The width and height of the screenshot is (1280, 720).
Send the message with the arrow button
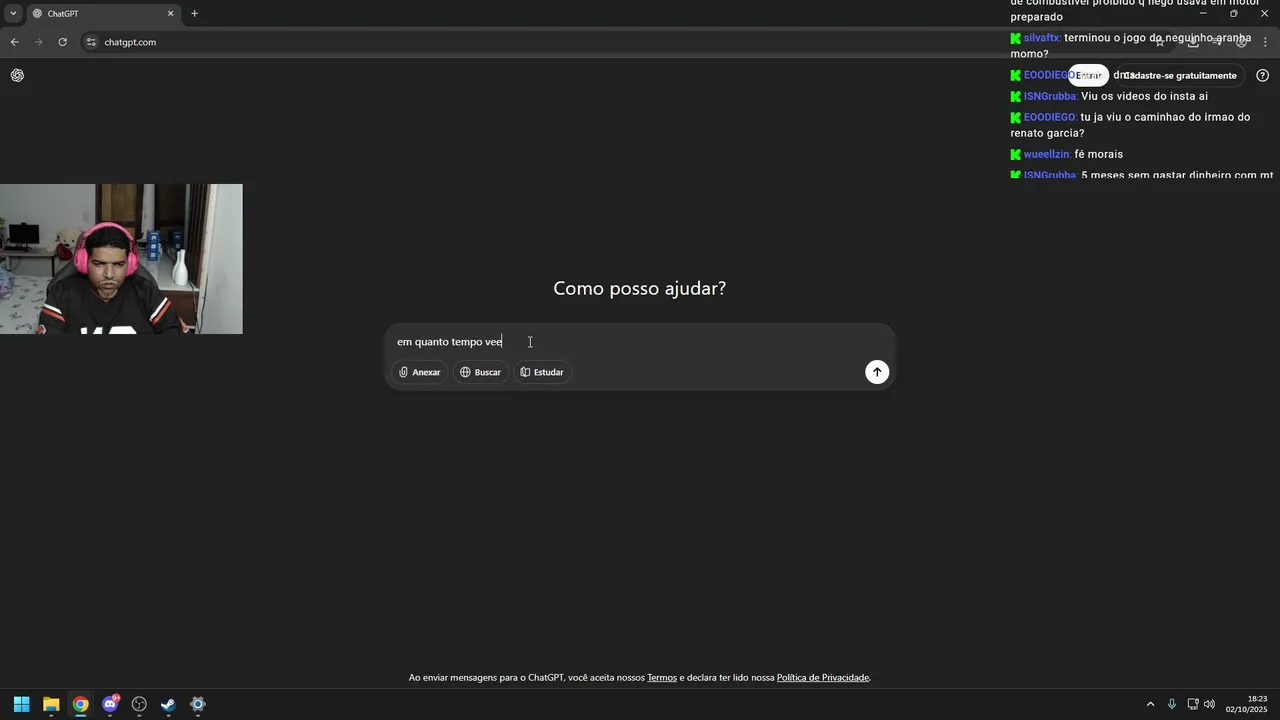(877, 372)
